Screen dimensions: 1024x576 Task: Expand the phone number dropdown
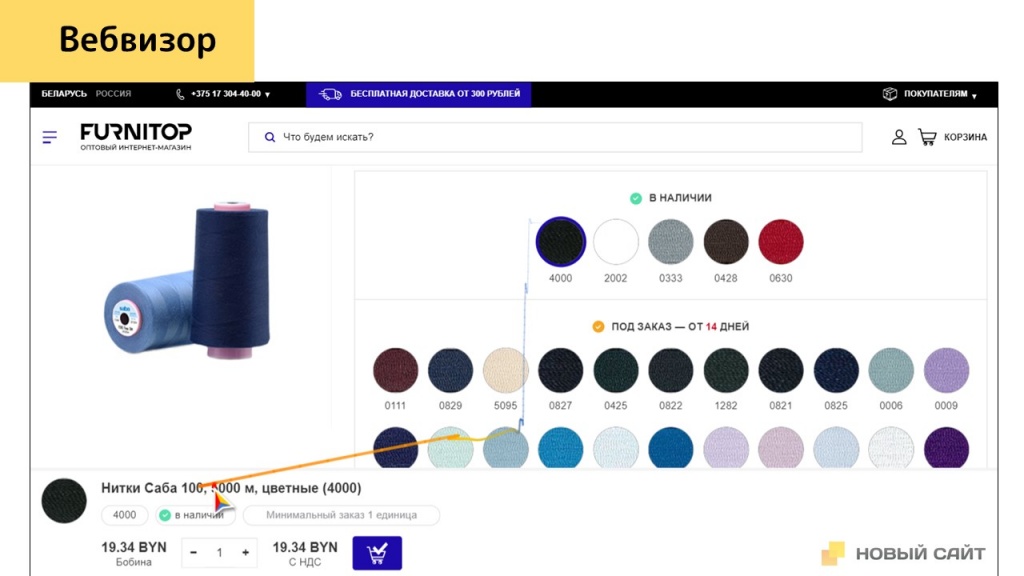point(267,95)
